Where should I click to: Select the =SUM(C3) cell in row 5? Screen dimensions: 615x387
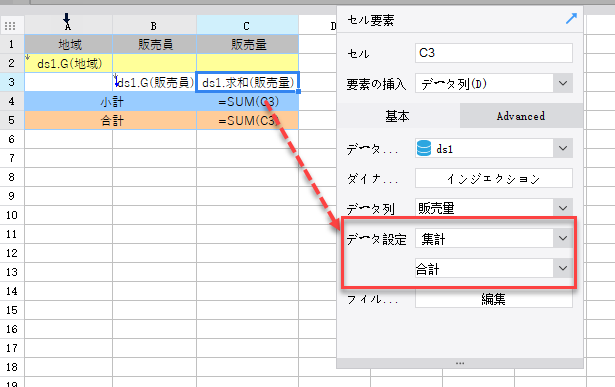(x=247, y=120)
